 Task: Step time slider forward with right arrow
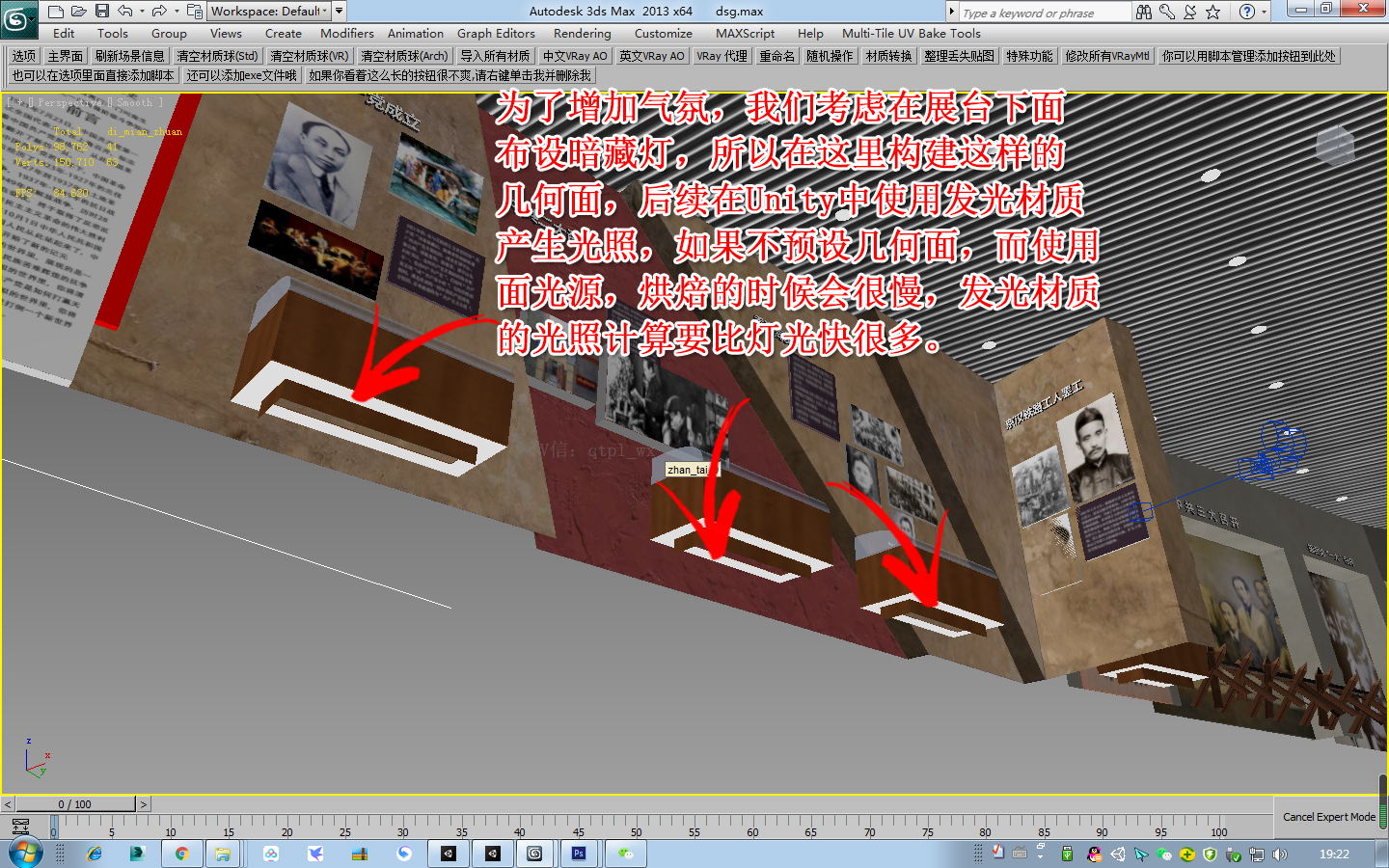click(x=144, y=803)
